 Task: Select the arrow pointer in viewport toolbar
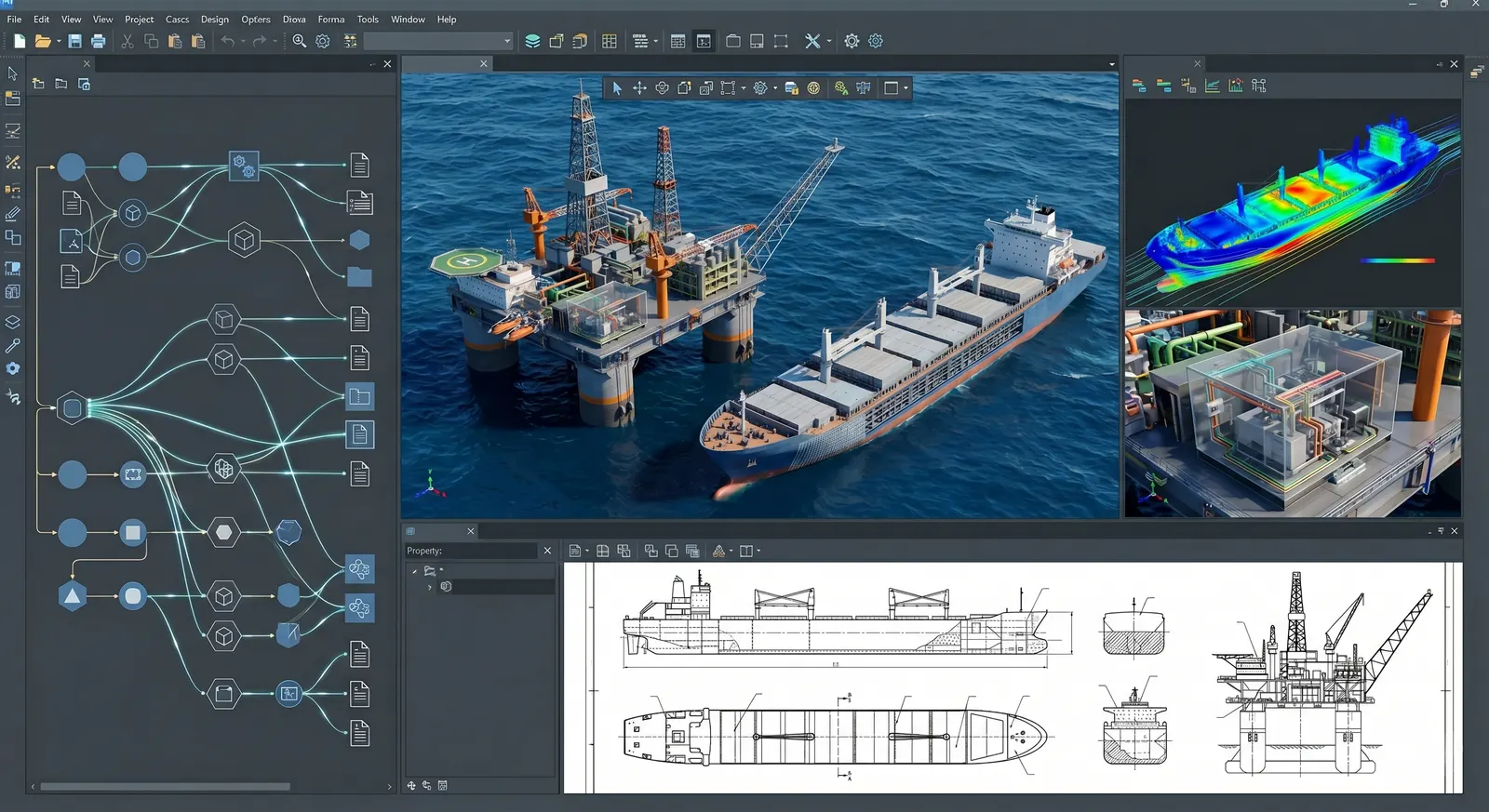coord(616,88)
